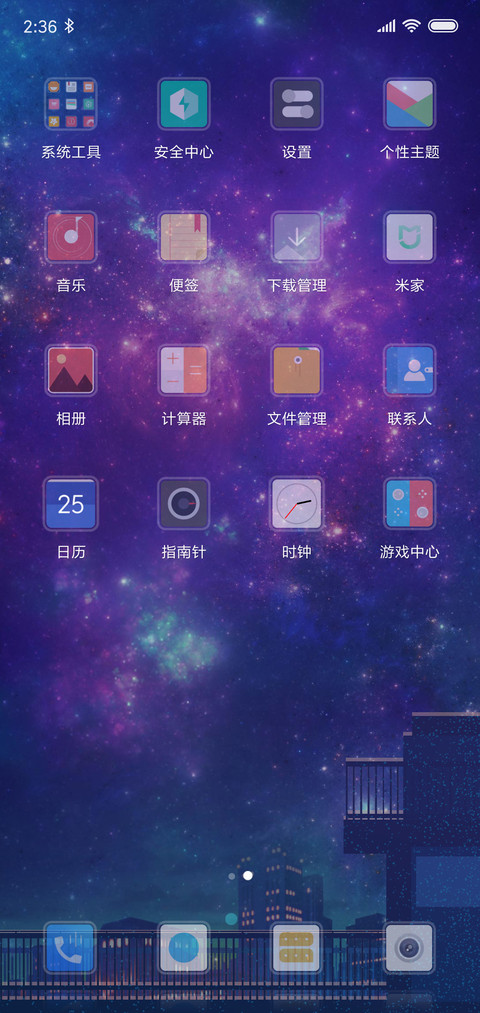This screenshot has width=480, height=1013.
Task: Open the 文件管理 file manager icon
Action: click(297, 370)
